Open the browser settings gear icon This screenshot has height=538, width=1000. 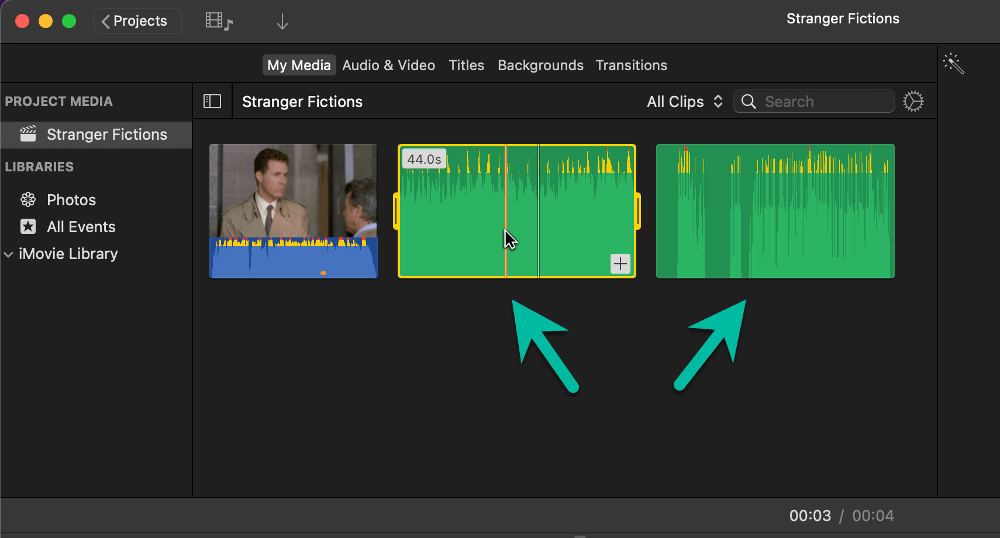coord(913,101)
